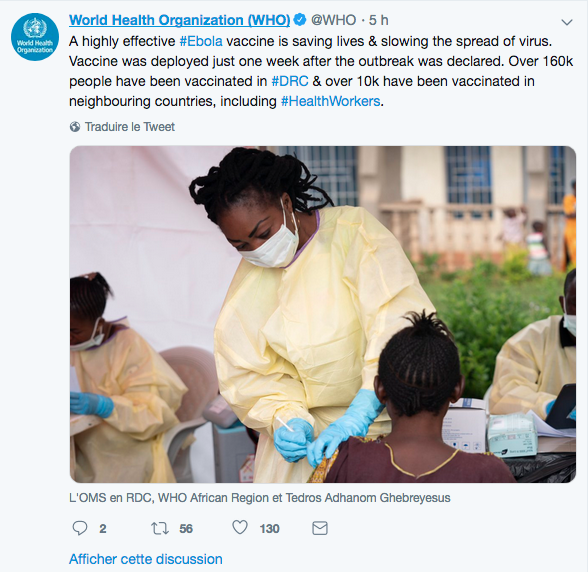The width and height of the screenshot is (588, 572).
Task: Retweet using the arrows icon
Action: pyautogui.click(x=160, y=528)
